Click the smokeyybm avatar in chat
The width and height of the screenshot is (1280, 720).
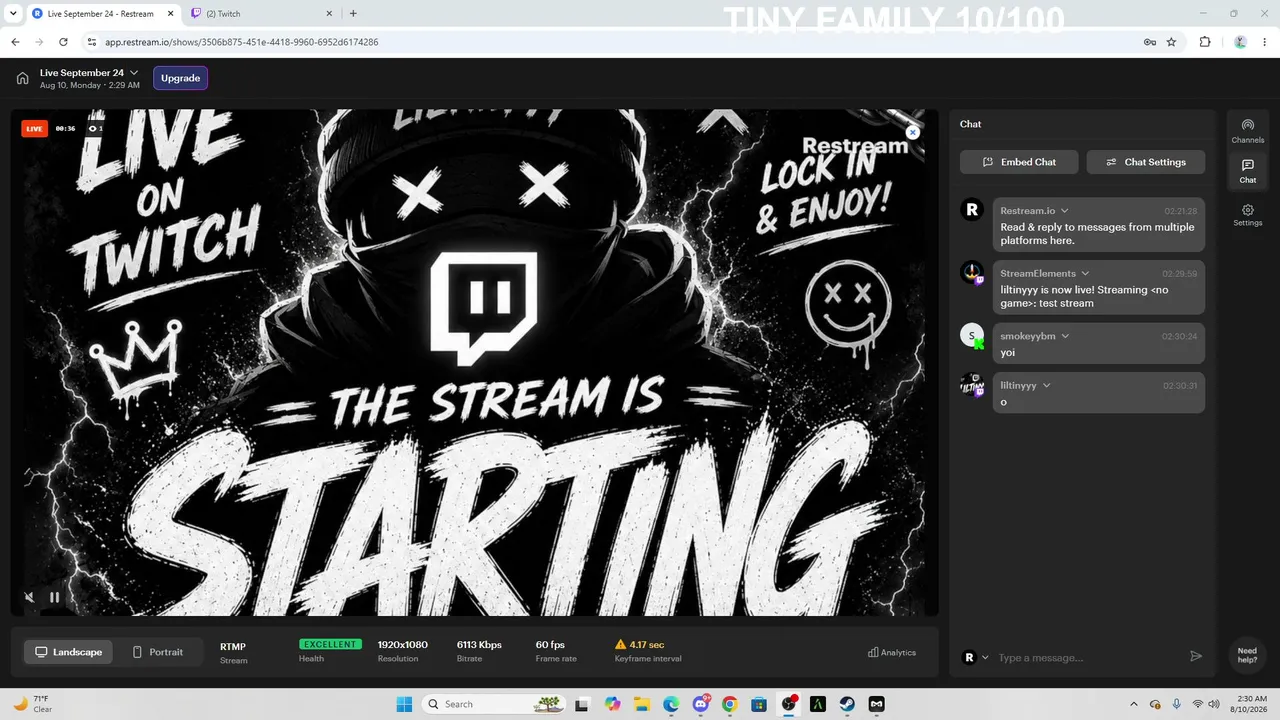(x=972, y=336)
